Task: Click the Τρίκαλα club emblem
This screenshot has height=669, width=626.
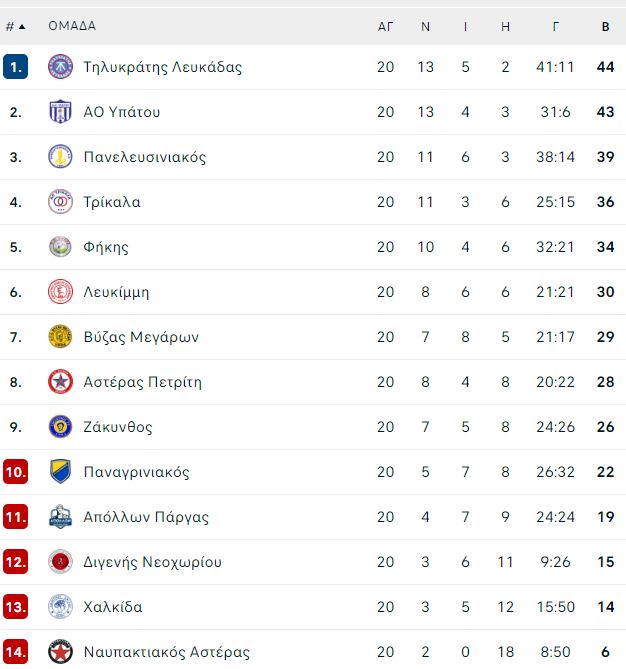Action: click(60, 202)
